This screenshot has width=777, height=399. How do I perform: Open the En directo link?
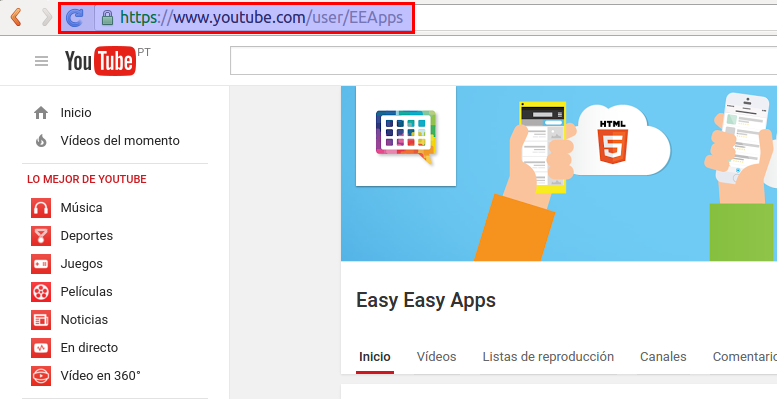[x=89, y=347]
